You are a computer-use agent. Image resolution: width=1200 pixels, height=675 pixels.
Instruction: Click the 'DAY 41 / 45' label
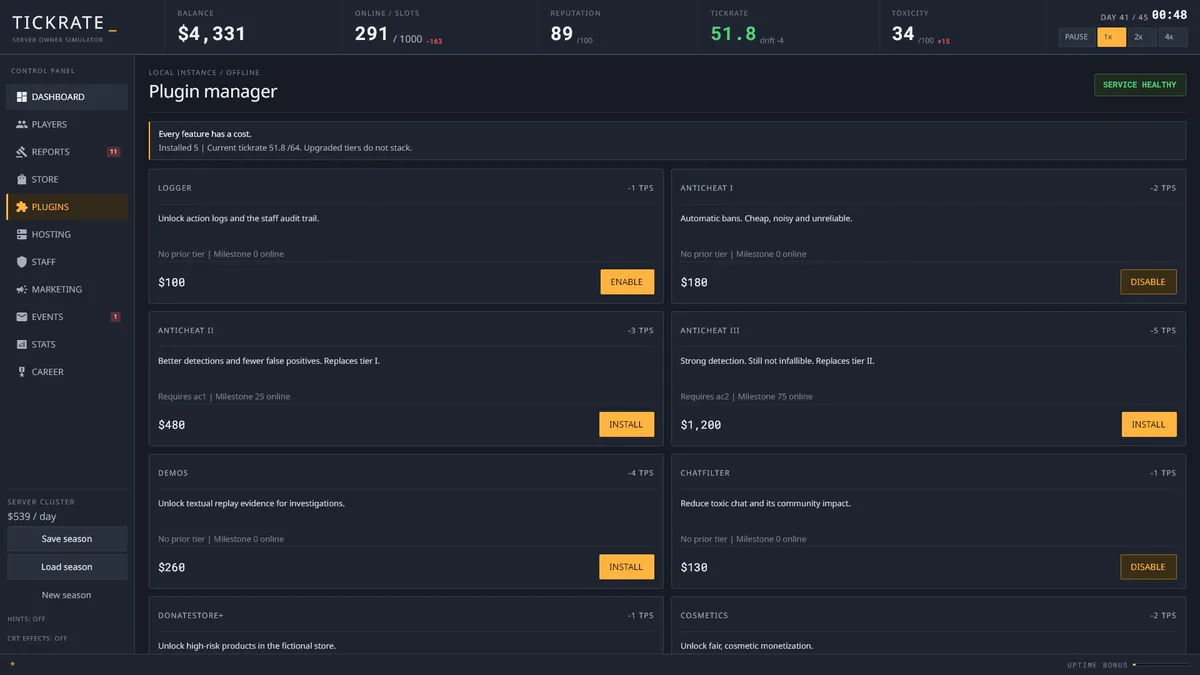click(1124, 17)
